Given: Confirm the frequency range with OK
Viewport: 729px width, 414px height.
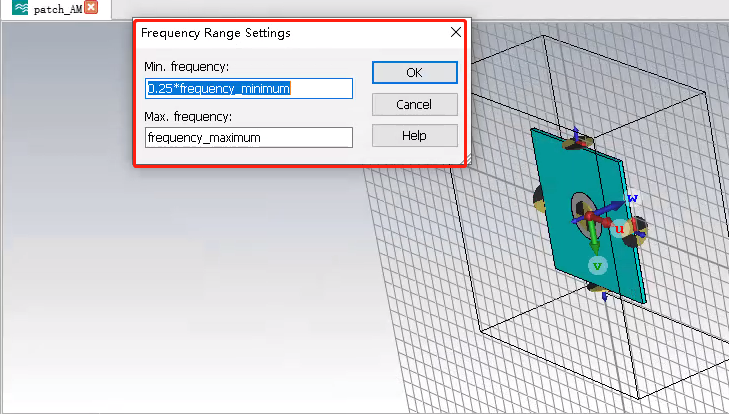Looking at the screenshot, I should pos(415,73).
